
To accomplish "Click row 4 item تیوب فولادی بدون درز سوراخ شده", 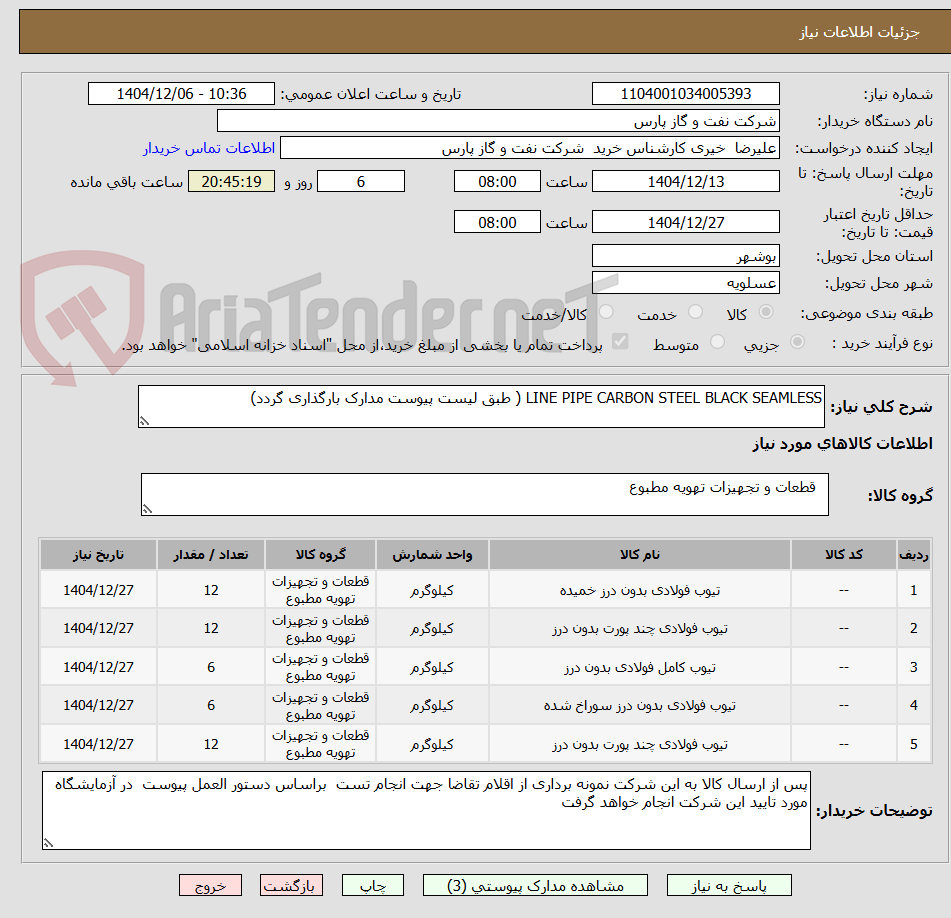I will [639, 705].
